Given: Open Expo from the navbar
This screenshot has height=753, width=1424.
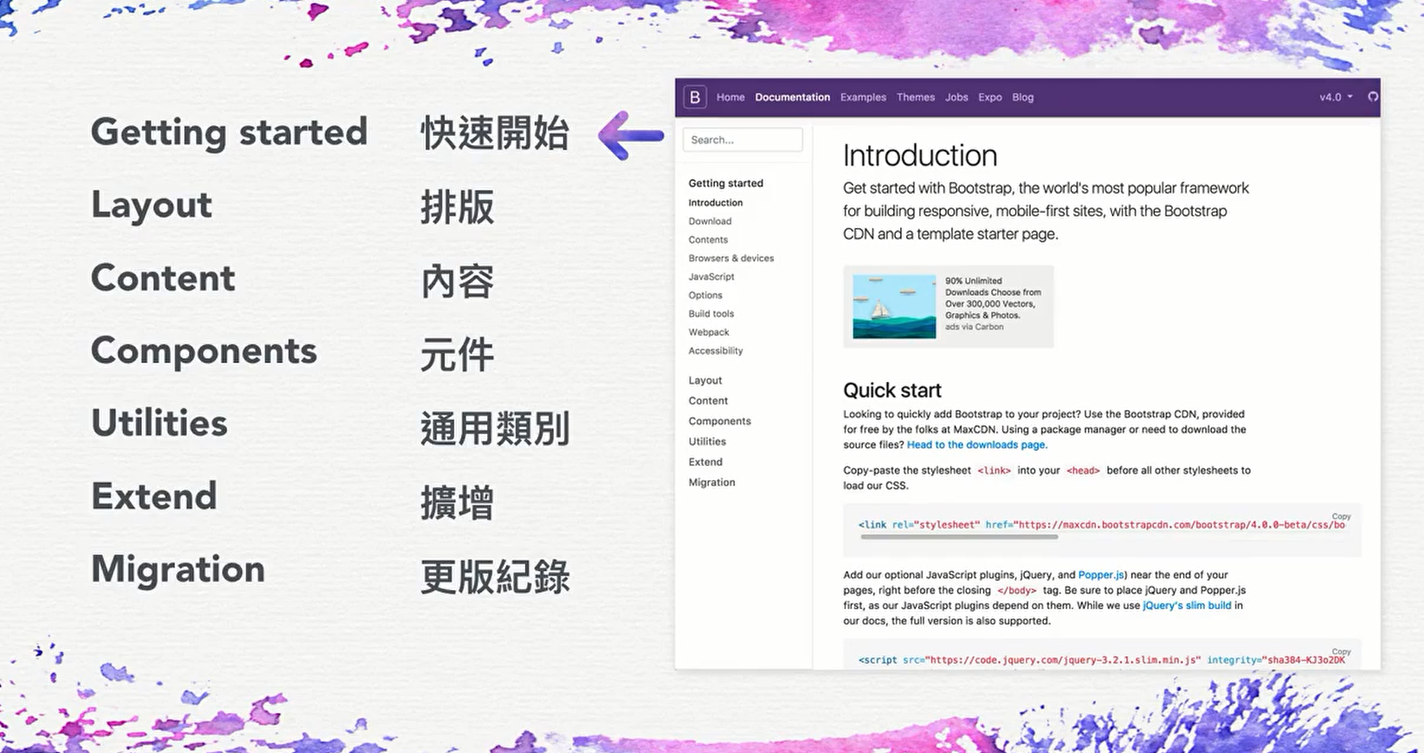Looking at the screenshot, I should click(x=990, y=97).
